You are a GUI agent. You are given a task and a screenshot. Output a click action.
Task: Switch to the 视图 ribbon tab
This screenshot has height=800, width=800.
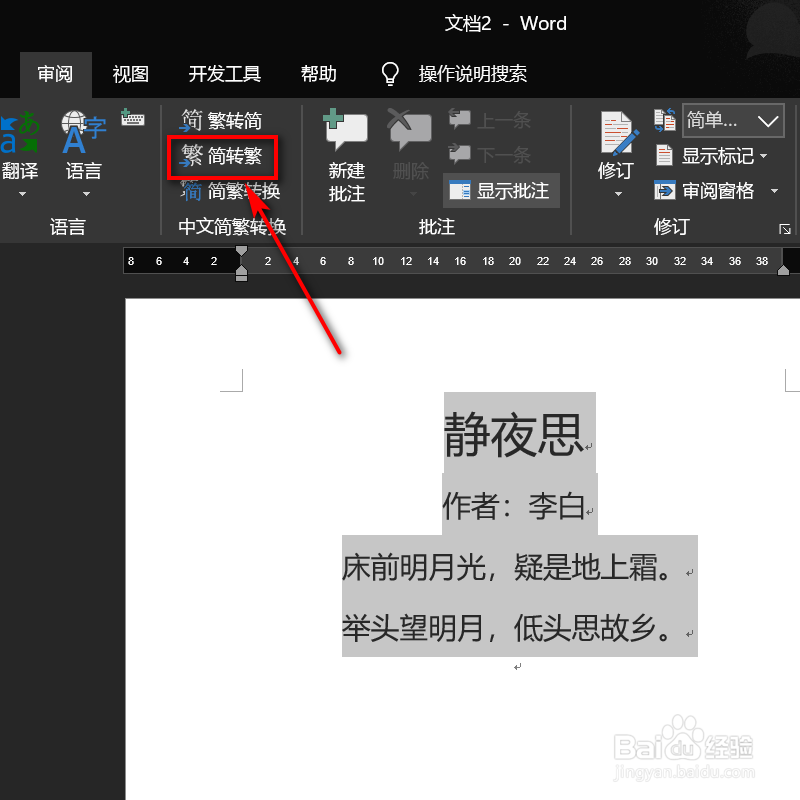tap(131, 73)
